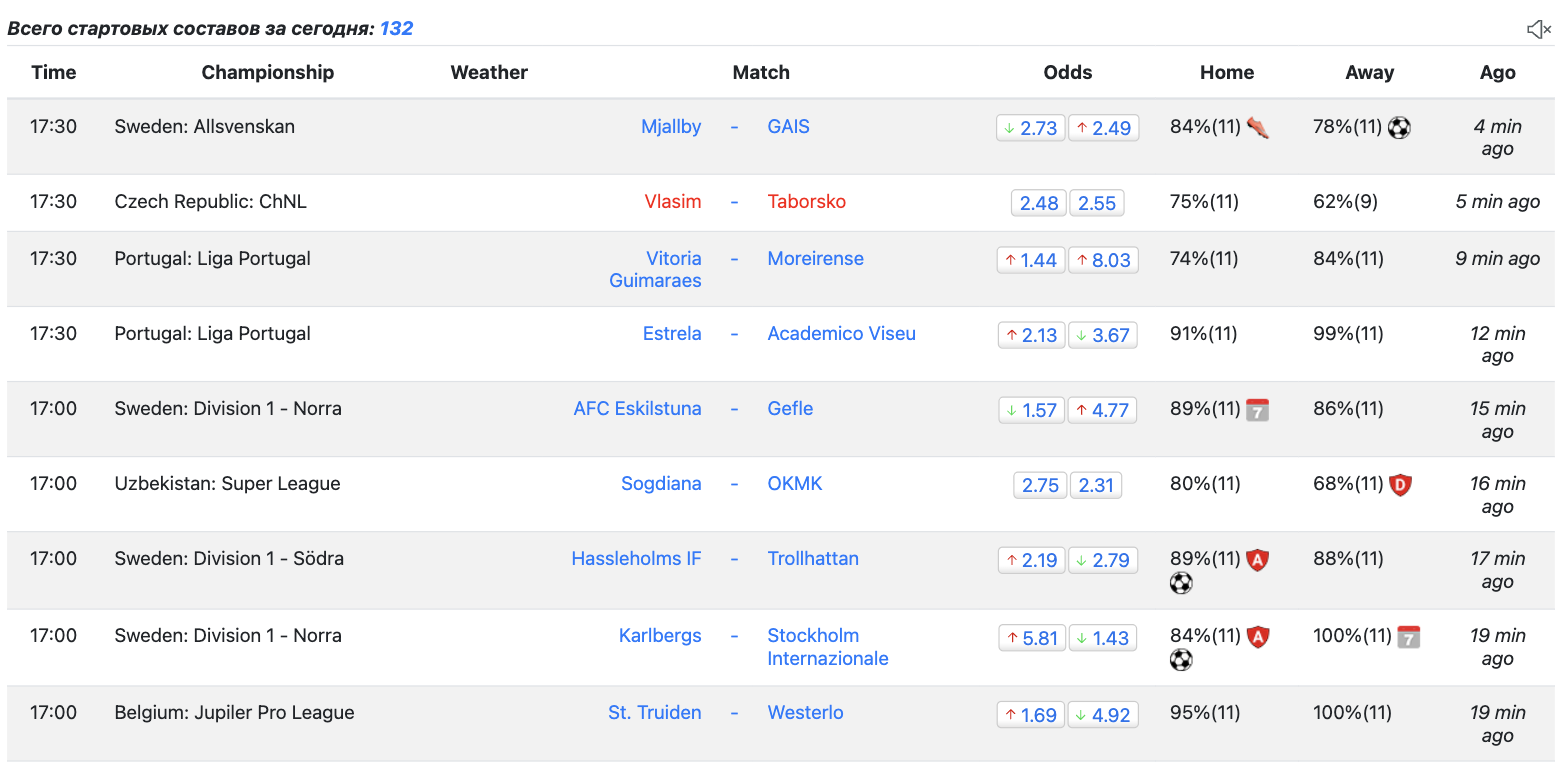Click the 2.31 odds for OKMK
1568x770 pixels.
[1096, 485]
